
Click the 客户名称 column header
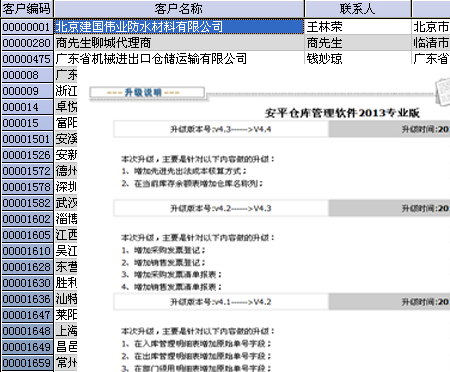click(179, 9)
